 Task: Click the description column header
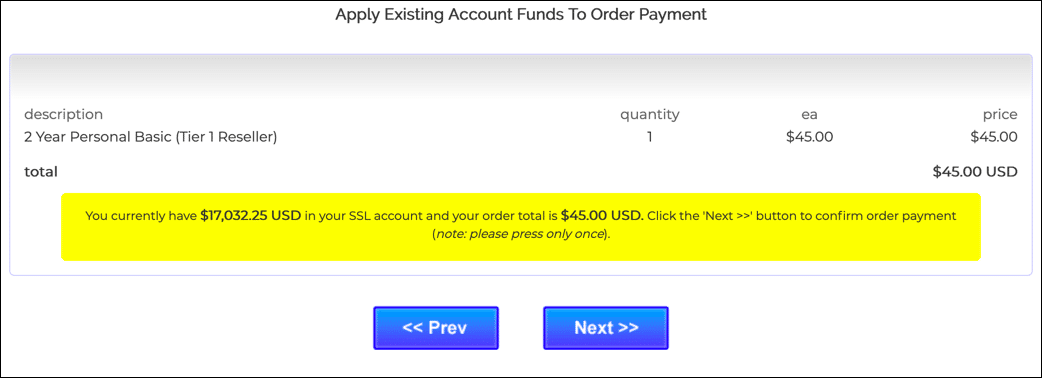(64, 115)
